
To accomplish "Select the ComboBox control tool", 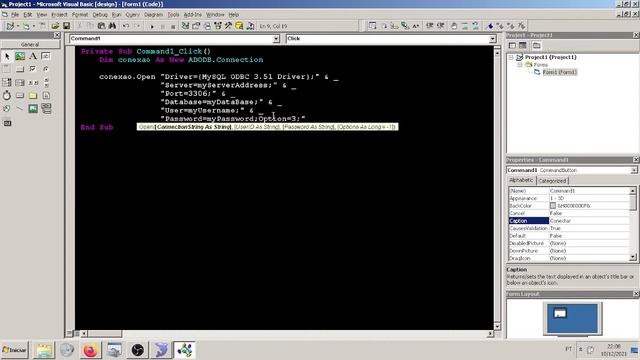I will click(7, 82).
